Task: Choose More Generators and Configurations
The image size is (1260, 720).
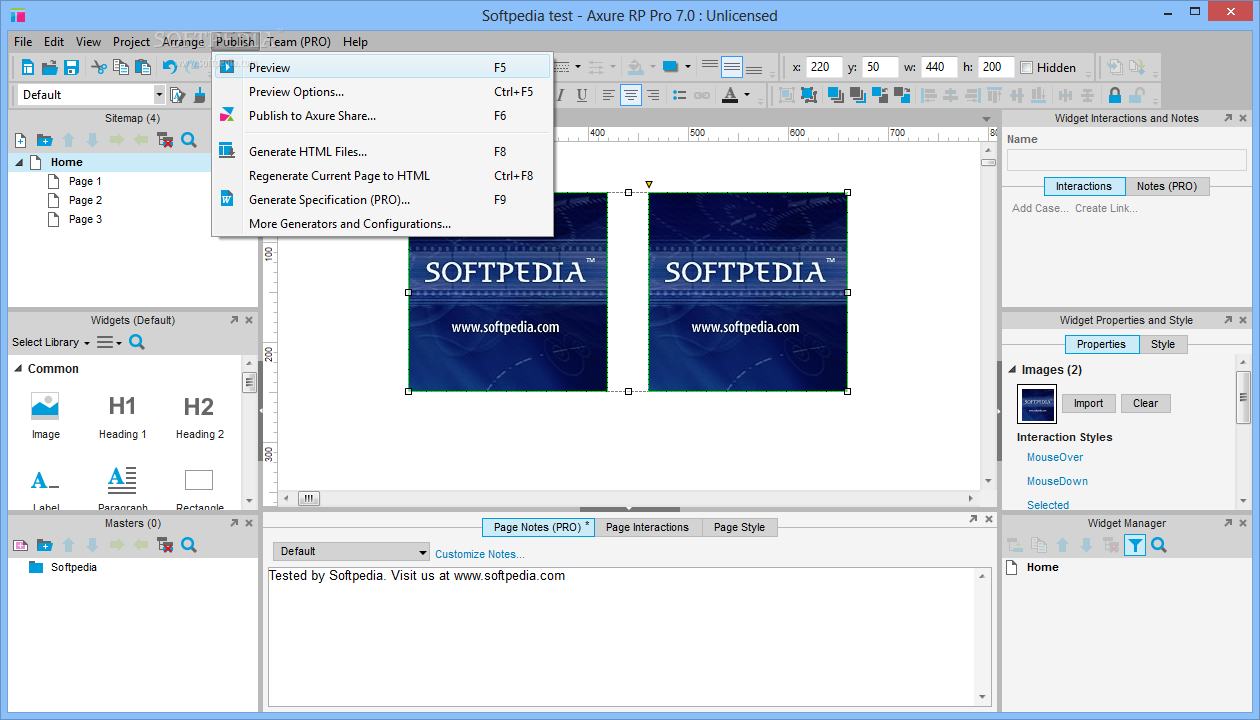Action: coord(383,223)
